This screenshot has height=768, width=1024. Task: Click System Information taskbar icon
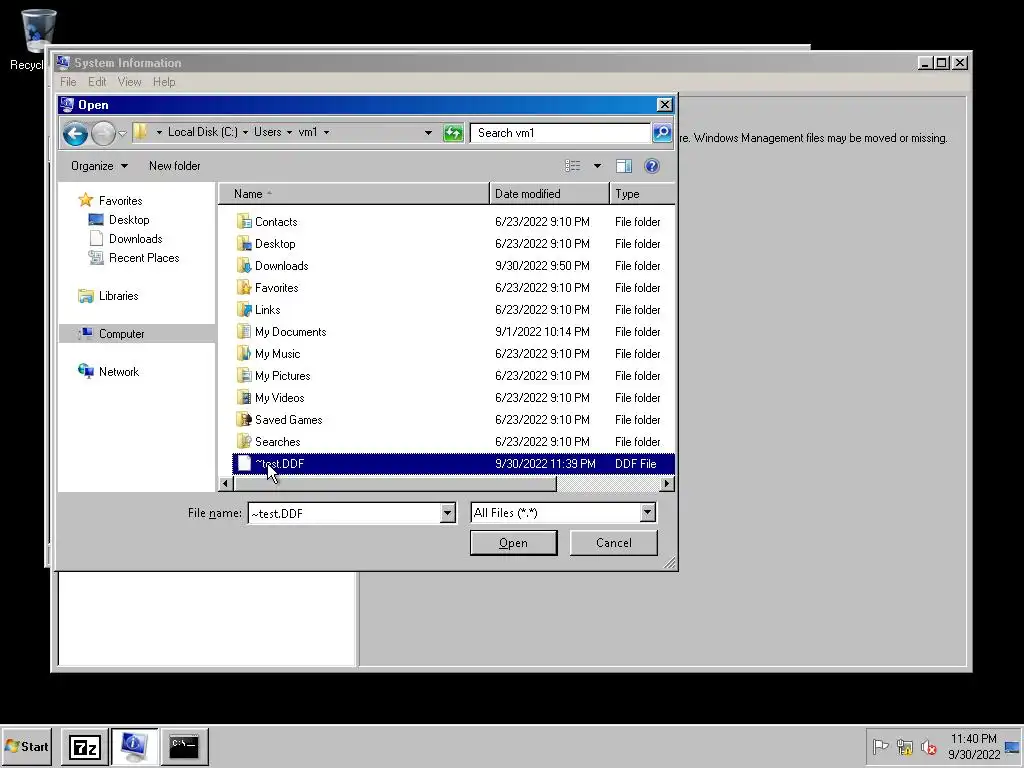[x=134, y=746]
